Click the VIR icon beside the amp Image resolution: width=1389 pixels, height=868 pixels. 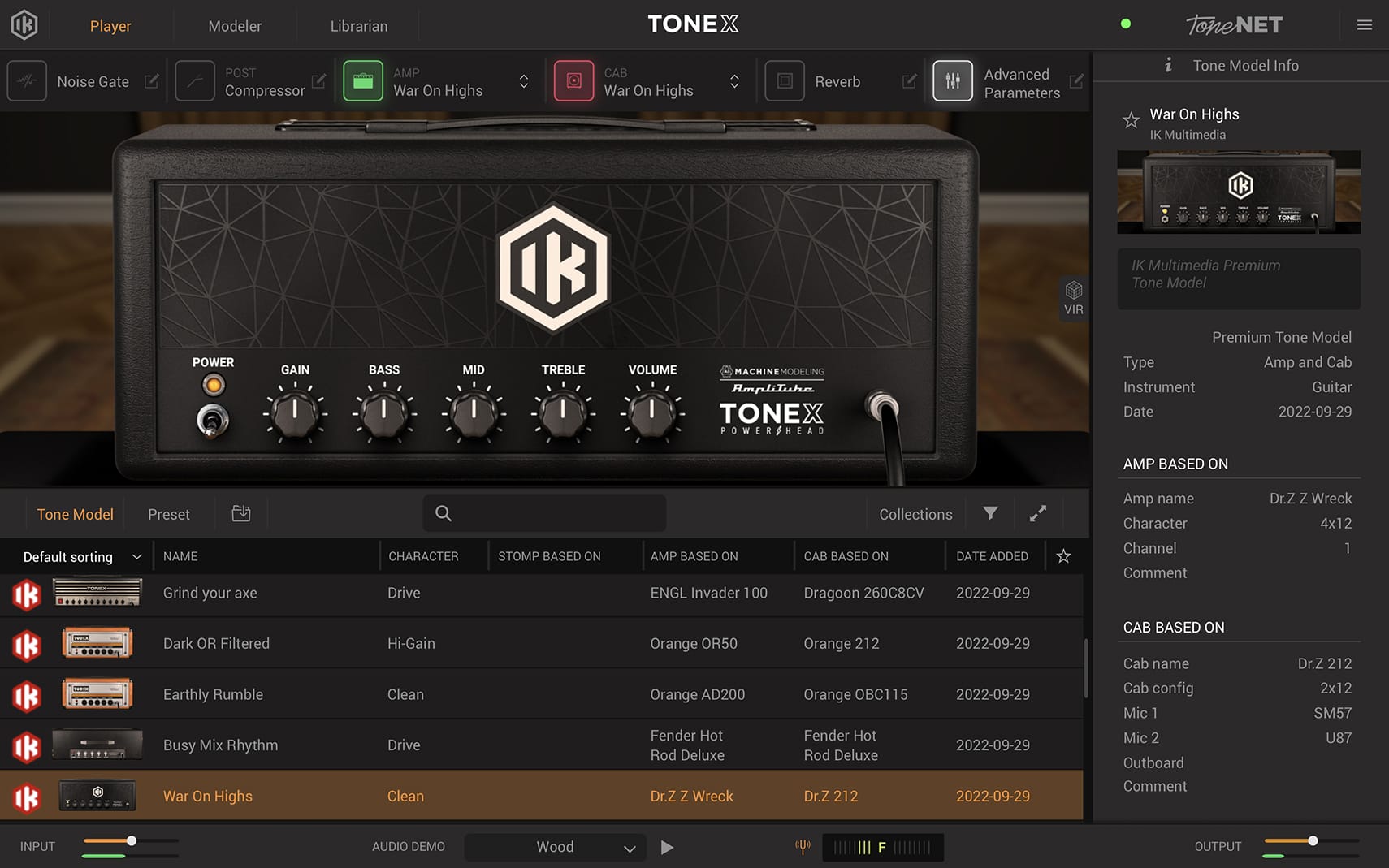pyautogui.click(x=1074, y=297)
